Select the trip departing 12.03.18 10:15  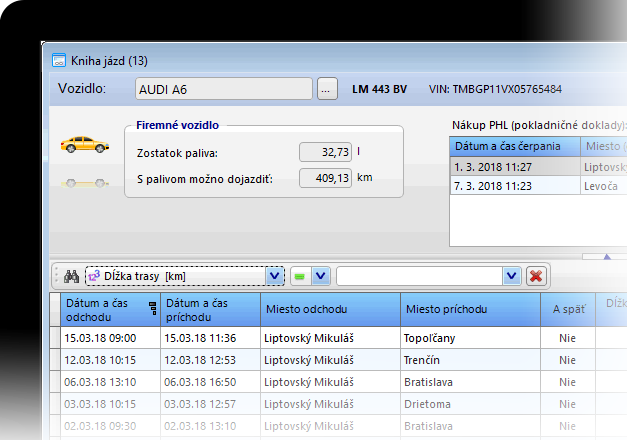pos(110,360)
